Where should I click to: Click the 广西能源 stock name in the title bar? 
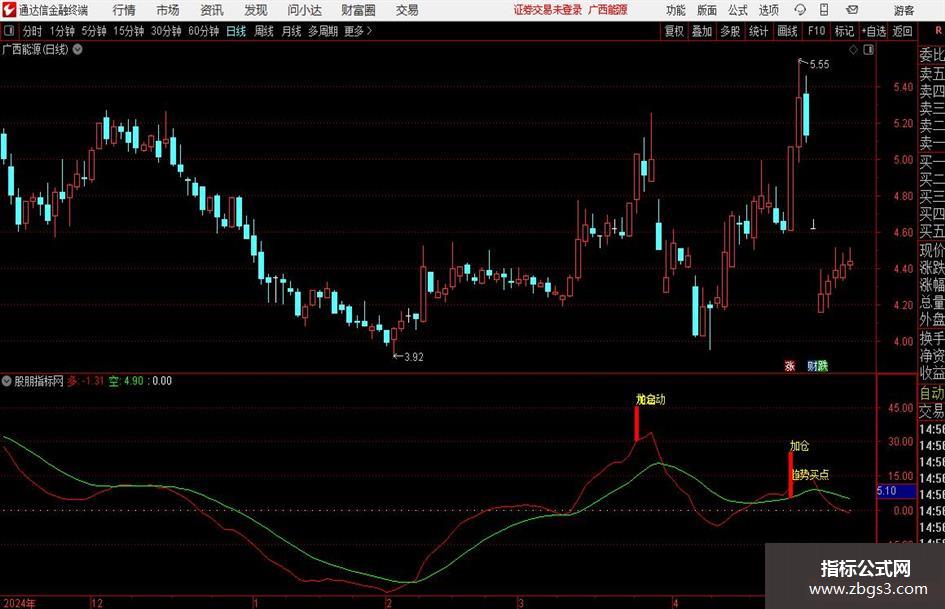click(x=608, y=10)
